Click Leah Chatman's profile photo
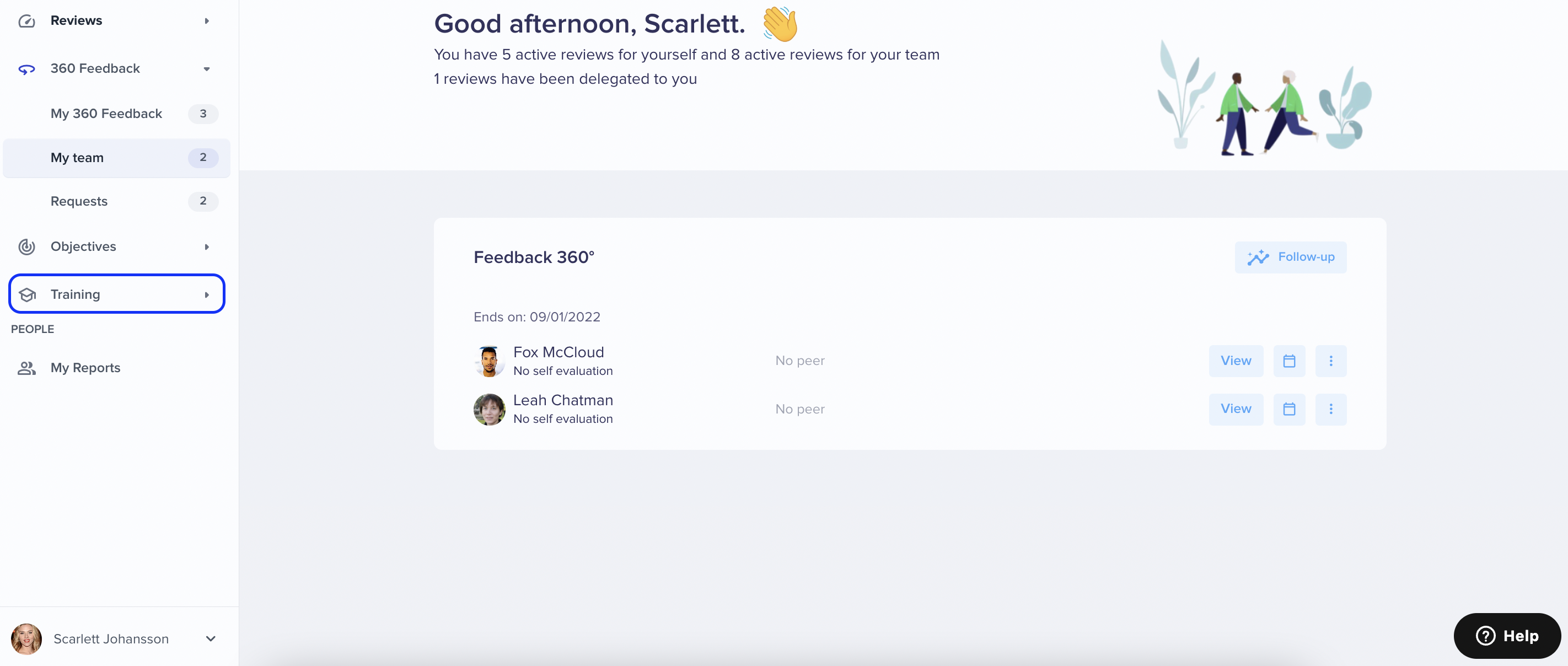Viewport: 1568px width, 666px height. tap(489, 409)
